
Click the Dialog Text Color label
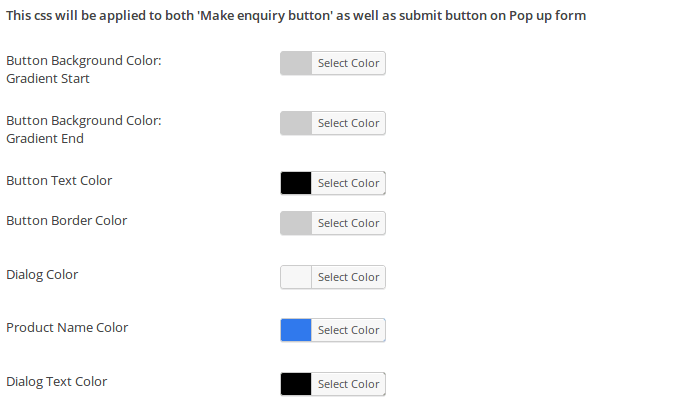56,381
